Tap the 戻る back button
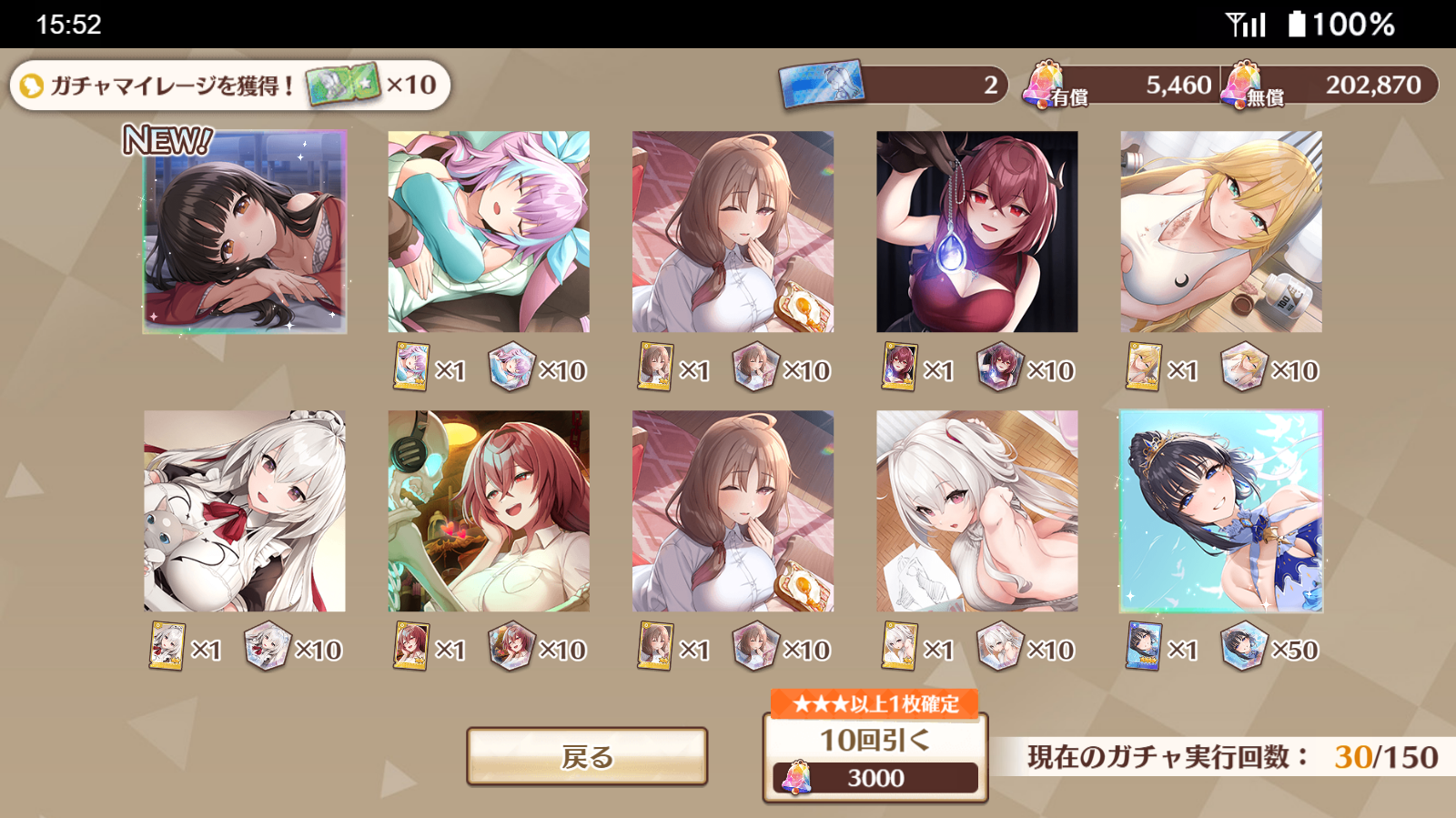Viewport: 1456px width, 818px height. pyautogui.click(x=587, y=756)
